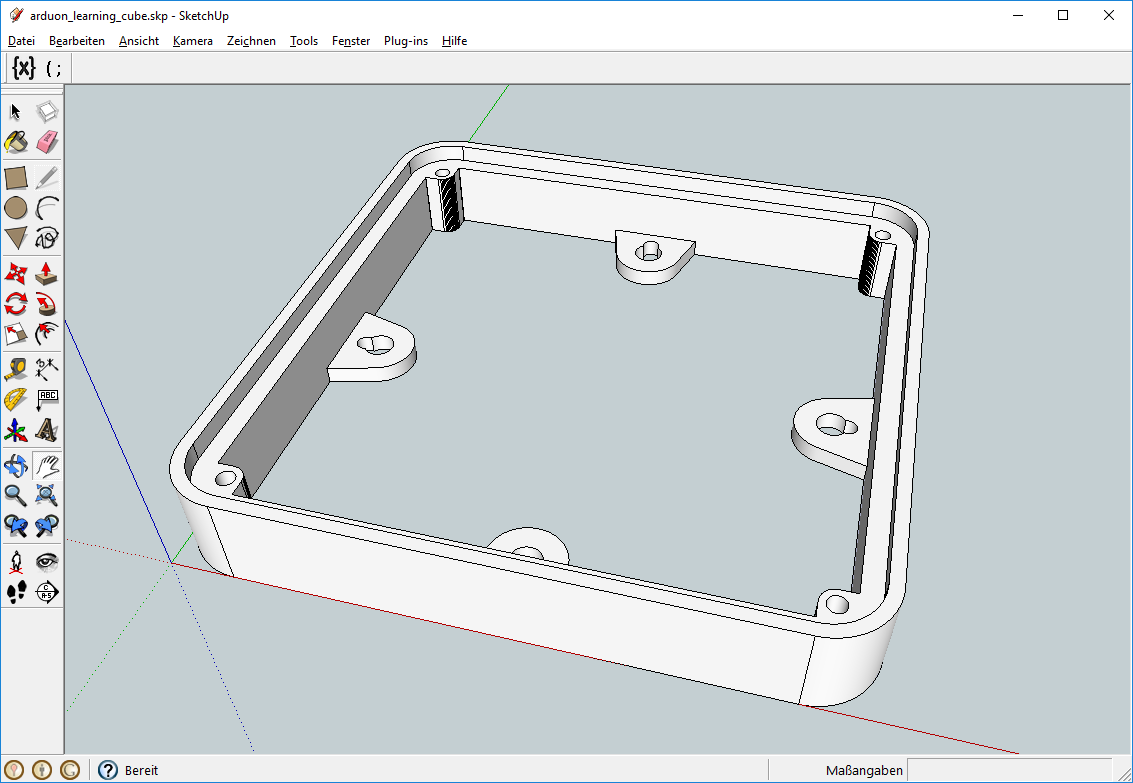1133x783 pixels.
Task: Click the {x} plugin toolbar button
Action: 24,68
